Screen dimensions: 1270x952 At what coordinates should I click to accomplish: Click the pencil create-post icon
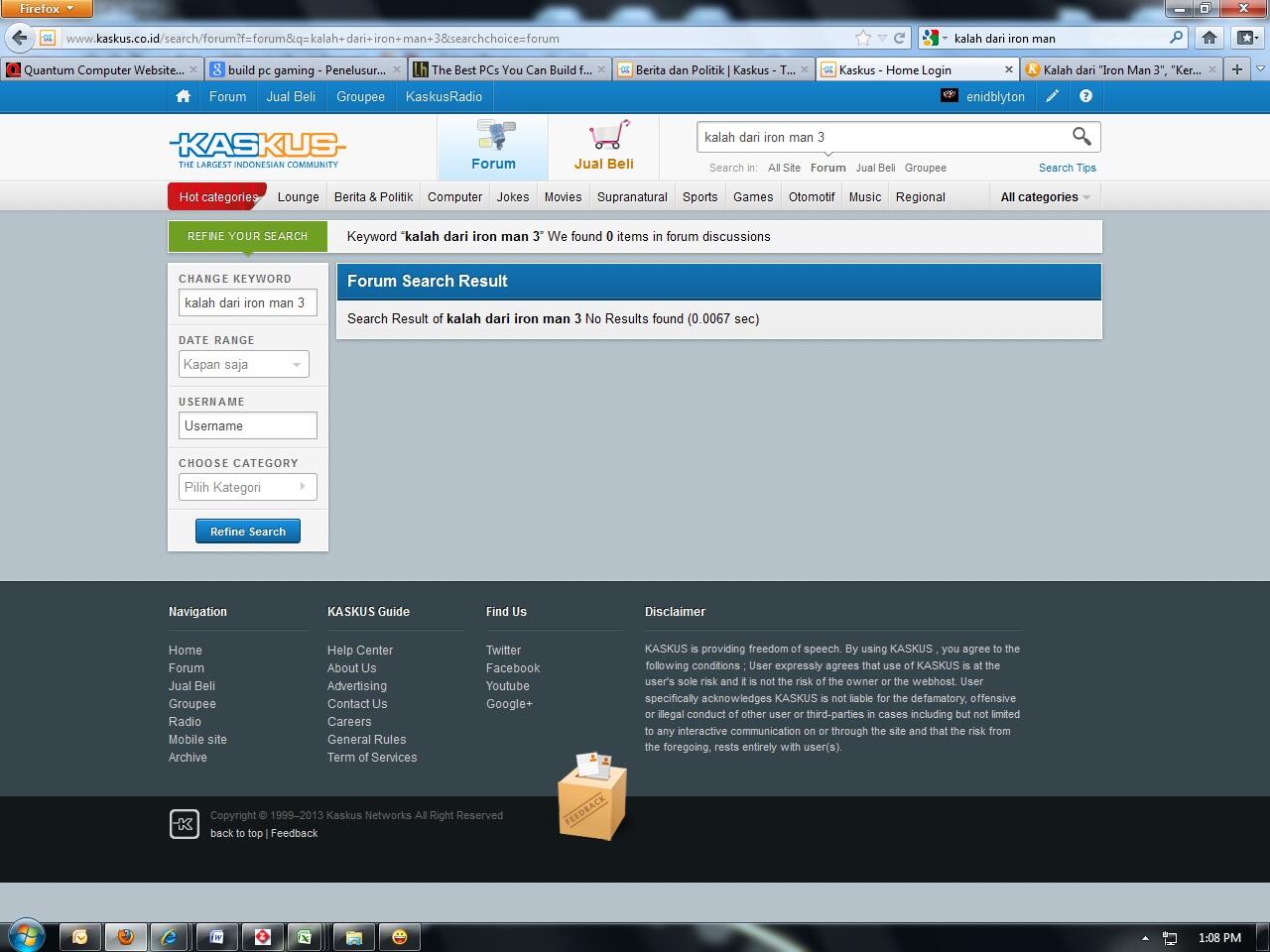click(x=1052, y=96)
